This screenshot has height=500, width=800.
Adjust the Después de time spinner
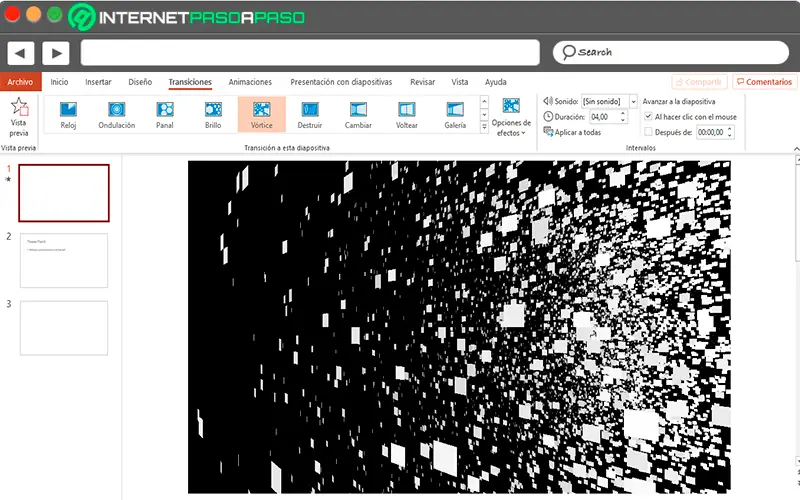tap(730, 132)
